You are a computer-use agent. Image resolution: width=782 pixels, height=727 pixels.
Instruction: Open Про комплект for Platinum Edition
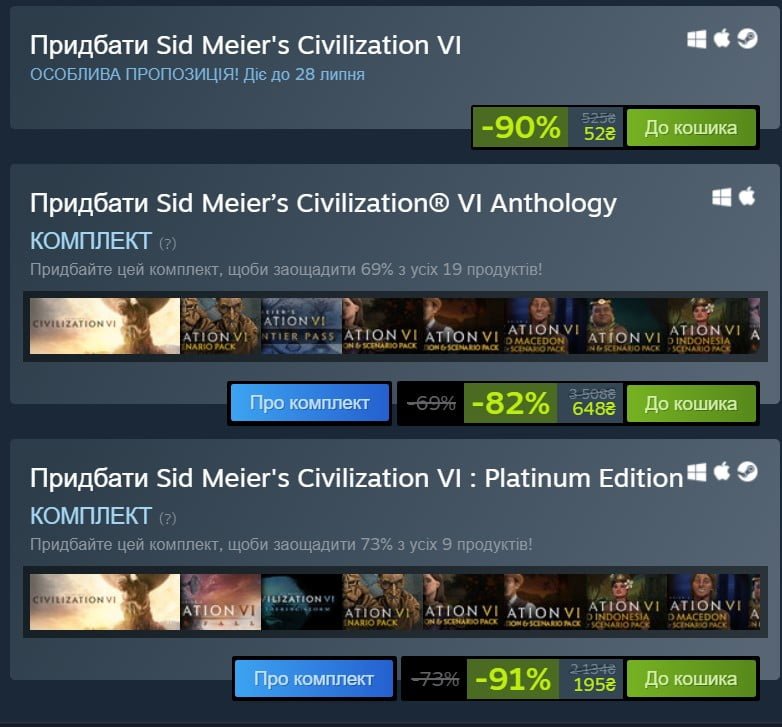pos(314,678)
